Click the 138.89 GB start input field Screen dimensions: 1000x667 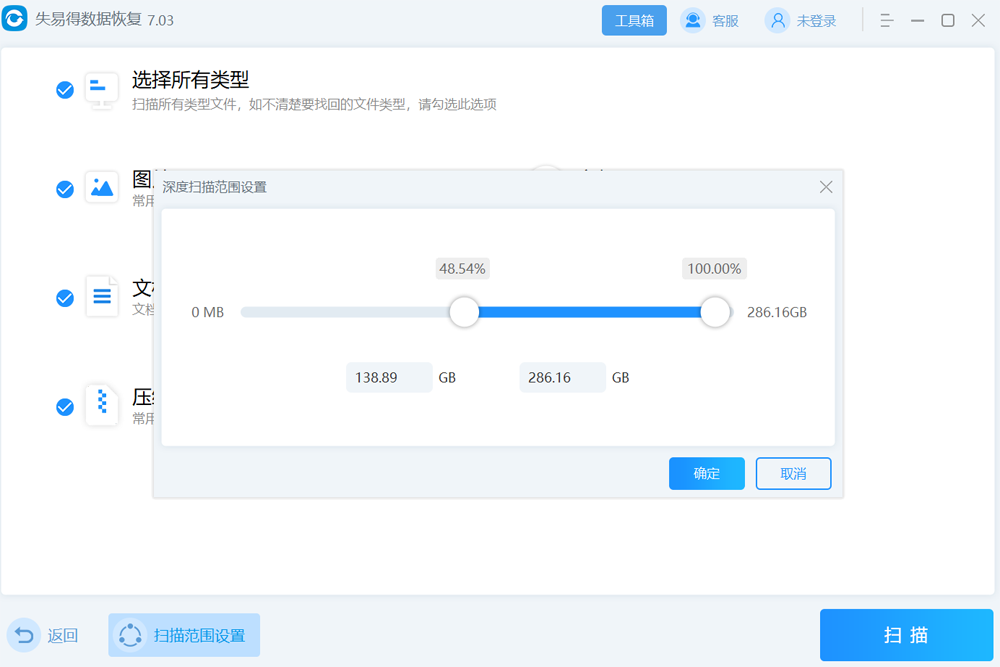click(389, 378)
